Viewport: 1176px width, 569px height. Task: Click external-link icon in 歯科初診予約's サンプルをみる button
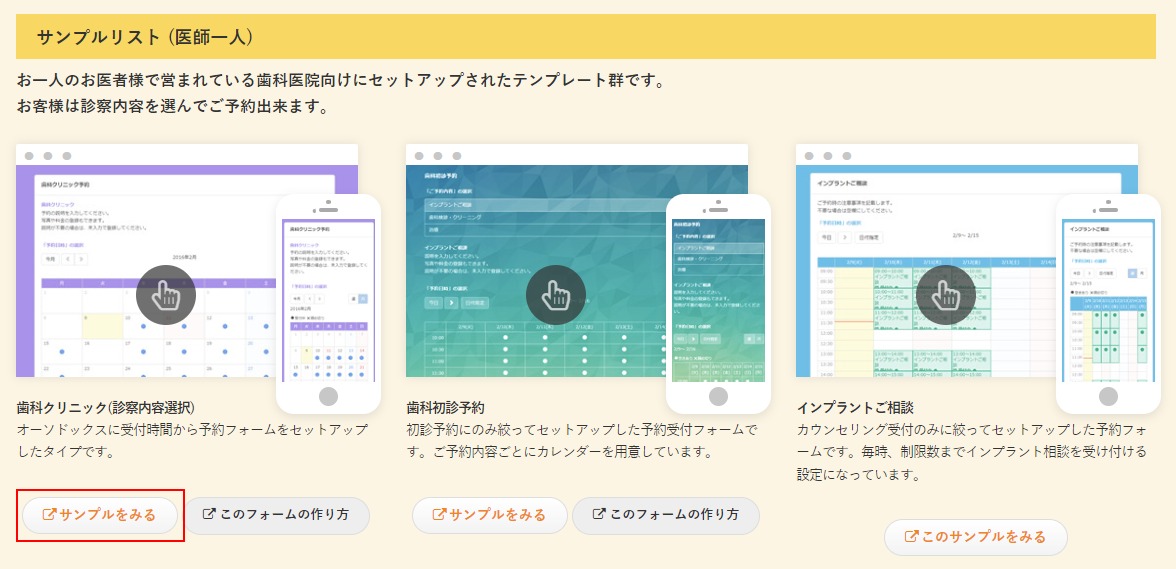point(439,515)
